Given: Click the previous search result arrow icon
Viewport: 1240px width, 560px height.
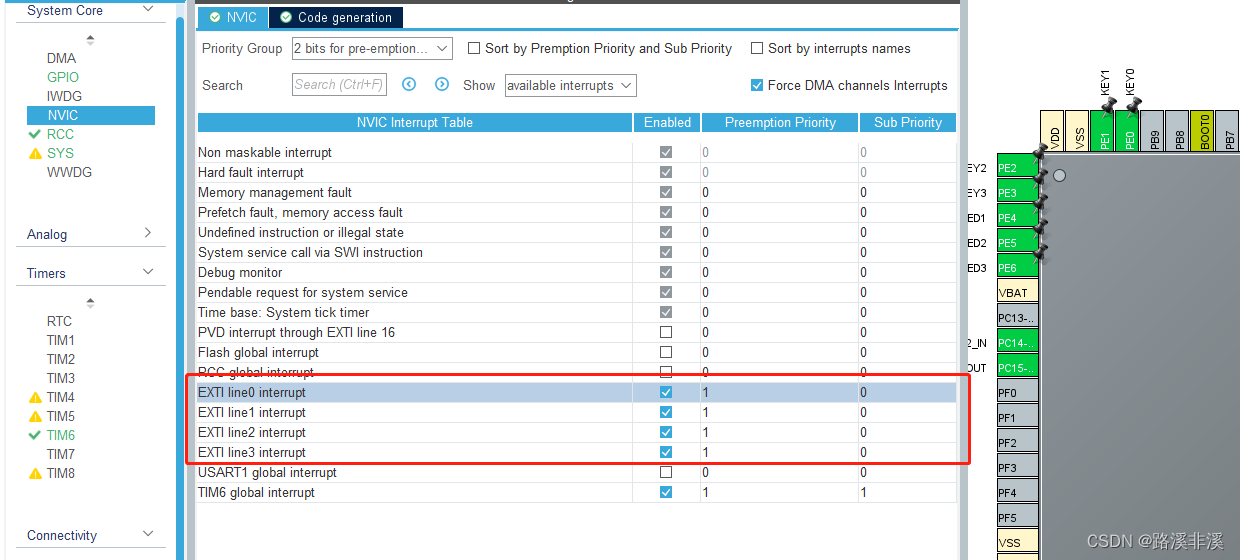Looking at the screenshot, I should click(x=409, y=85).
